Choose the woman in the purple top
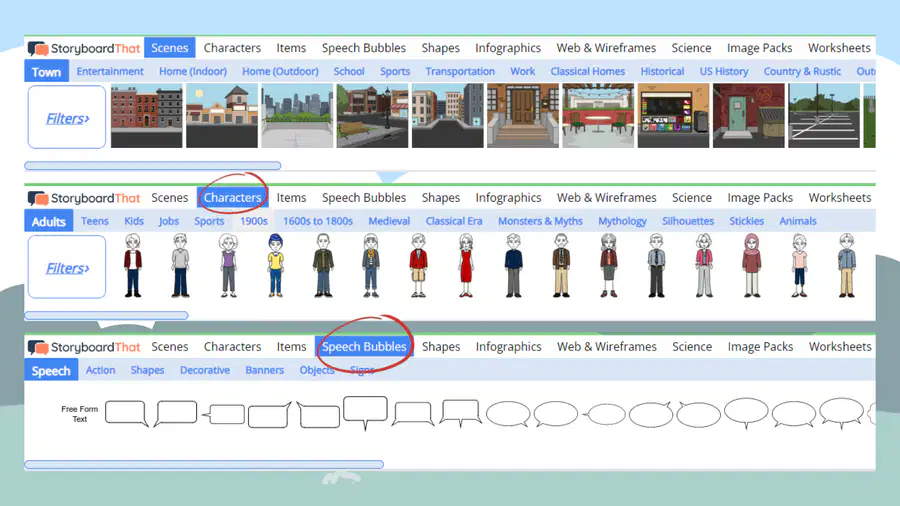The image size is (900, 506). pyautogui.click(x=228, y=265)
